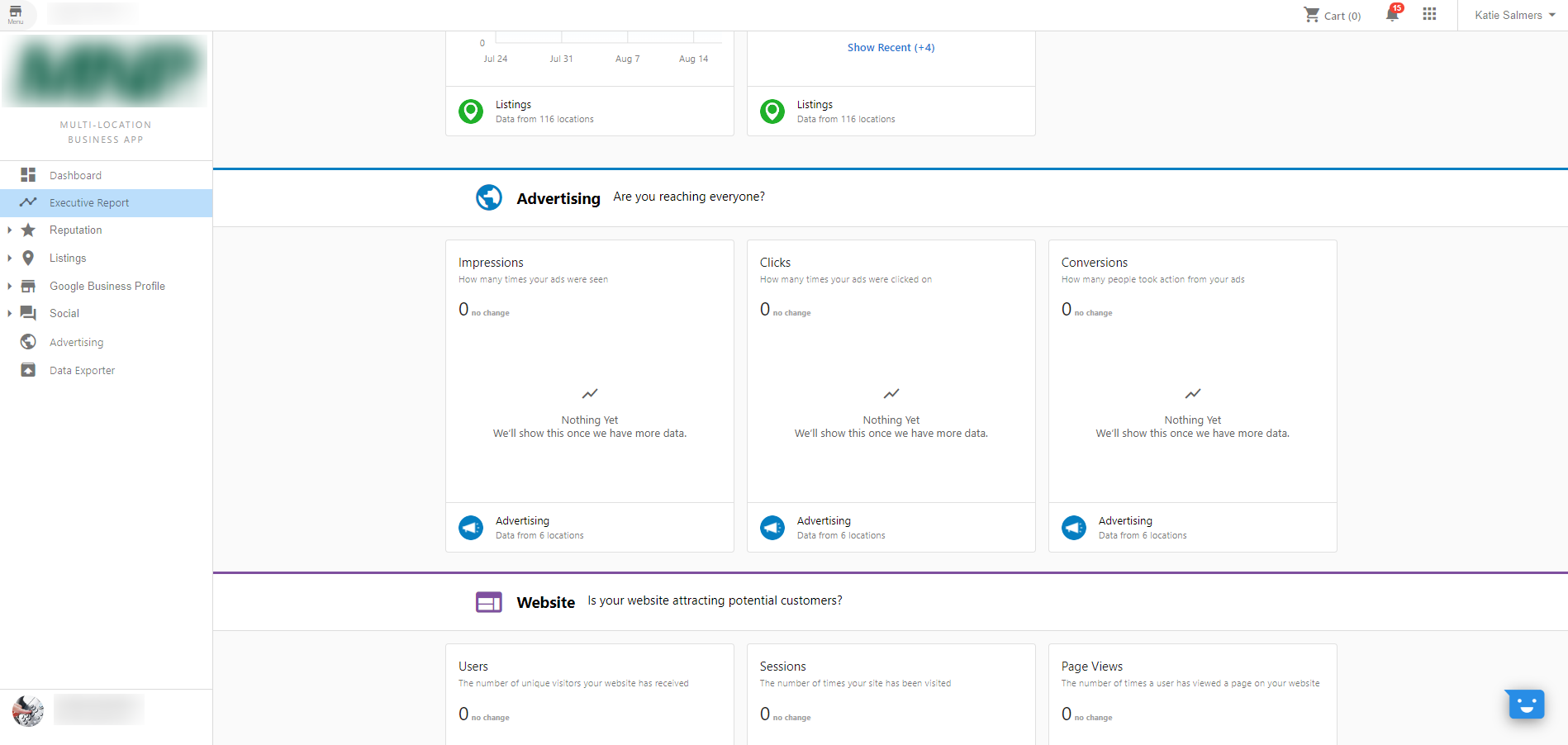Click the Advertising section globe icon
The height and width of the screenshot is (745, 1568).
point(489,197)
